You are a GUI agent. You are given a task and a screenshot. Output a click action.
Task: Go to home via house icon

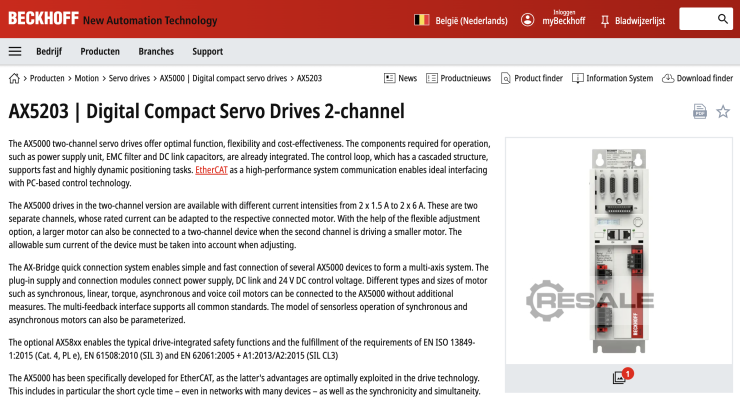pos(14,78)
